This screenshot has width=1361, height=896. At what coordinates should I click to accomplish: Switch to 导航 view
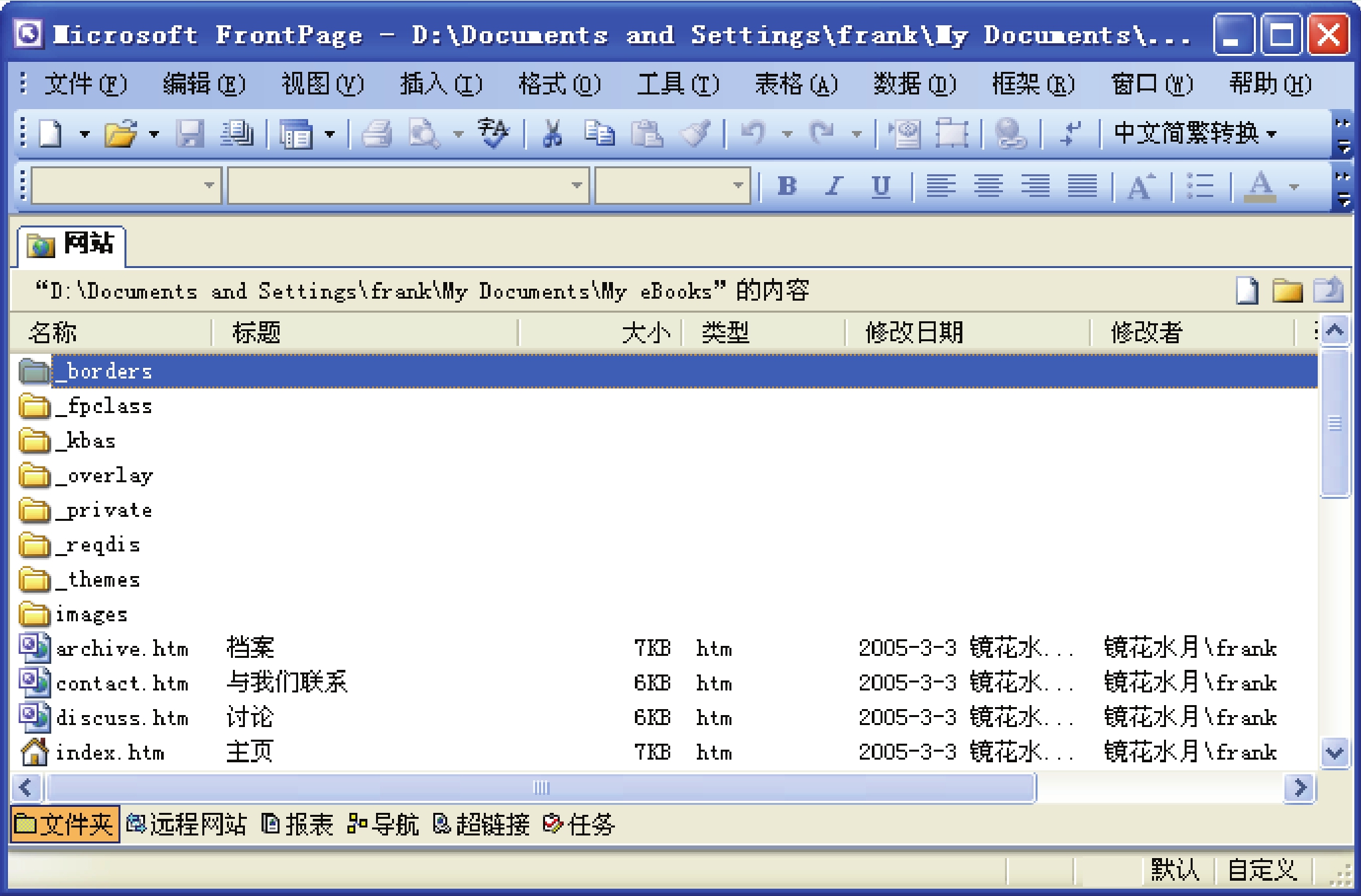pyautogui.click(x=383, y=824)
